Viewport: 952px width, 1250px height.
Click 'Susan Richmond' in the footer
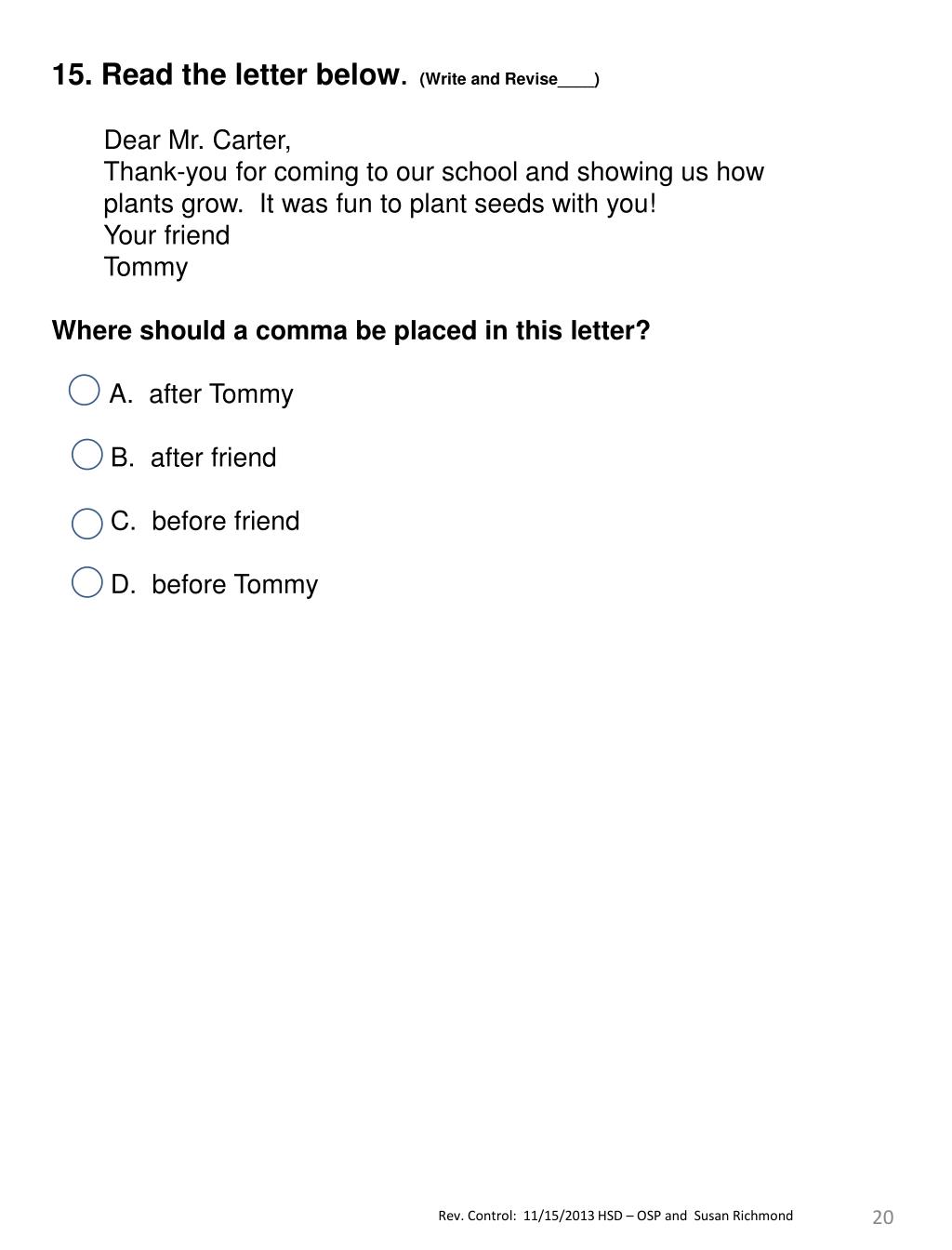pos(744,1216)
